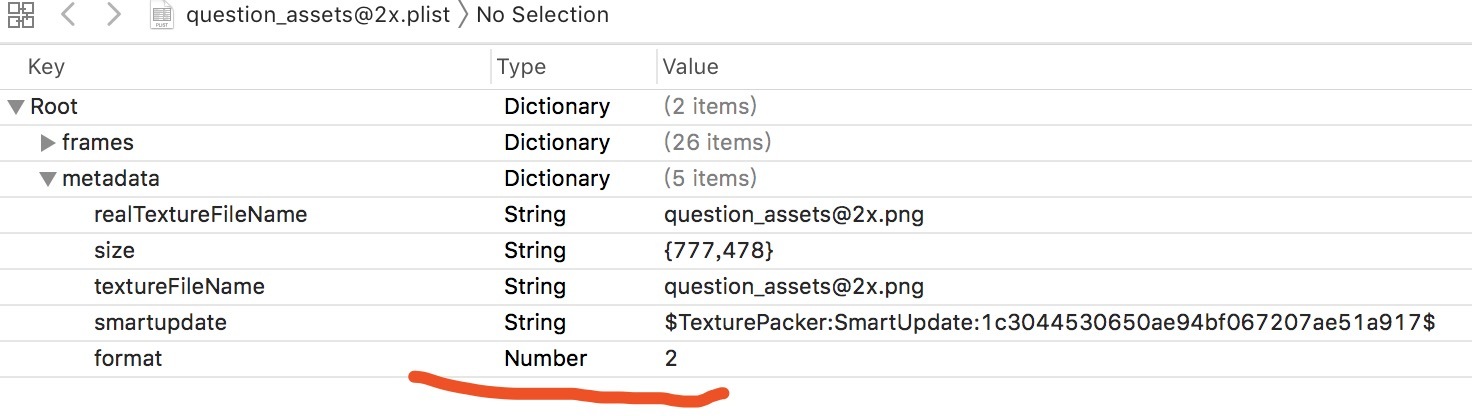Click the plist file icon in breadcrumb
The height and width of the screenshot is (416, 1472).
(x=163, y=15)
